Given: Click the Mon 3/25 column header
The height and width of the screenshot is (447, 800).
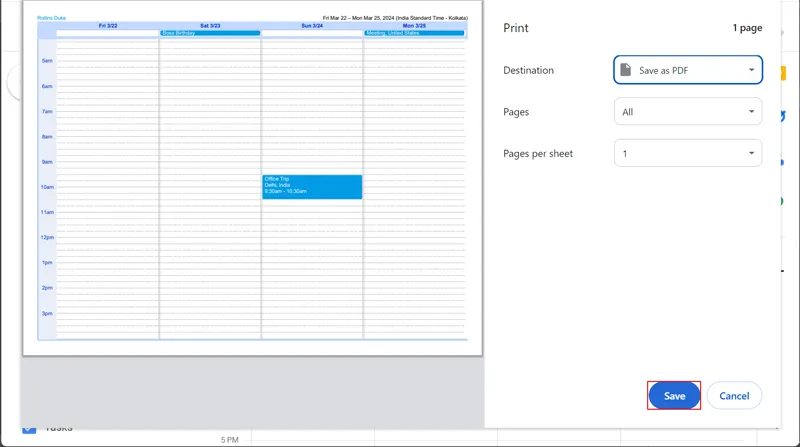Looking at the screenshot, I should 414,25.
